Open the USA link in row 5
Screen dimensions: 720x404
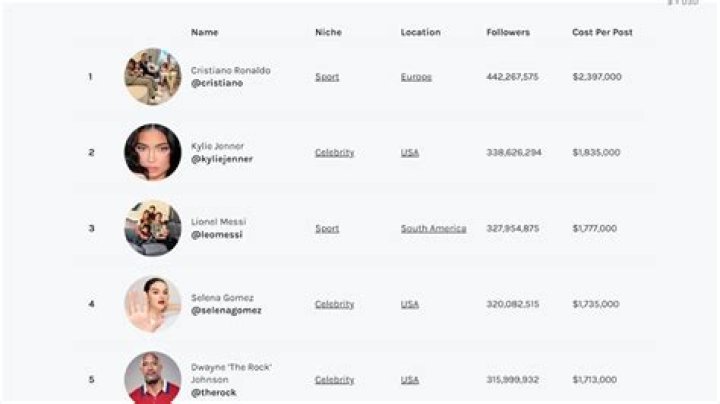click(410, 380)
